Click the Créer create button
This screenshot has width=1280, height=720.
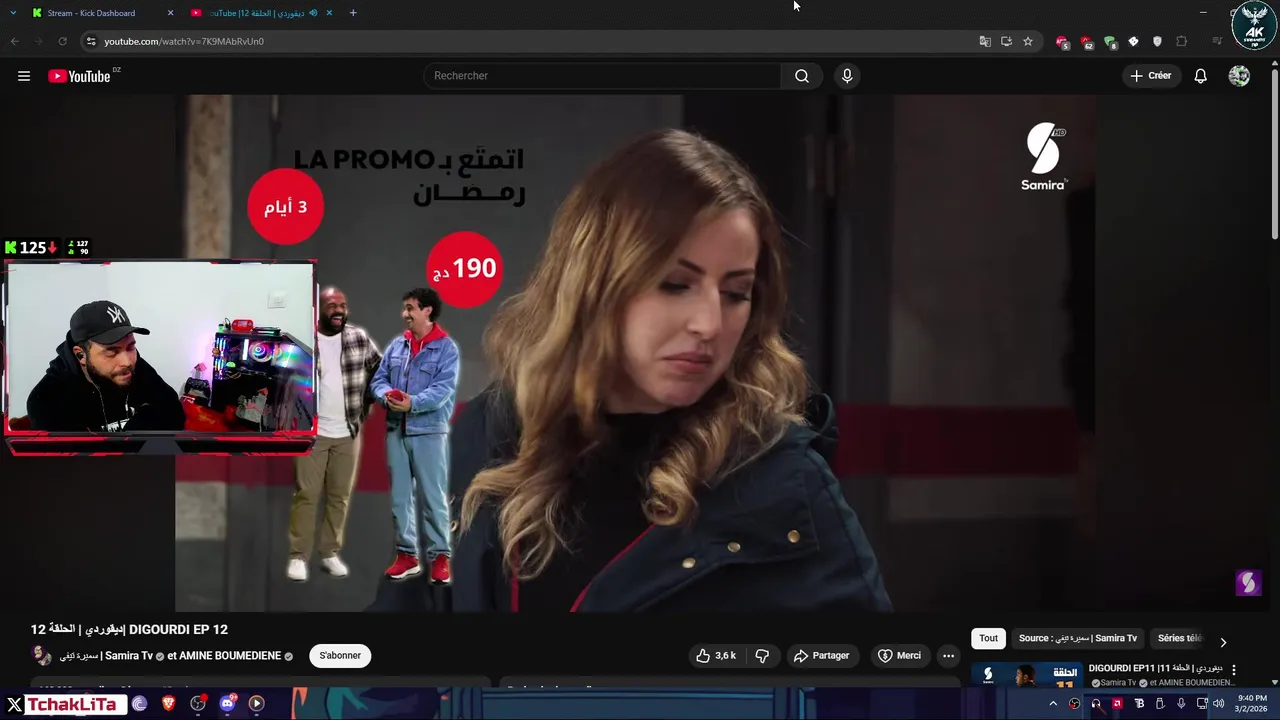[1150, 76]
